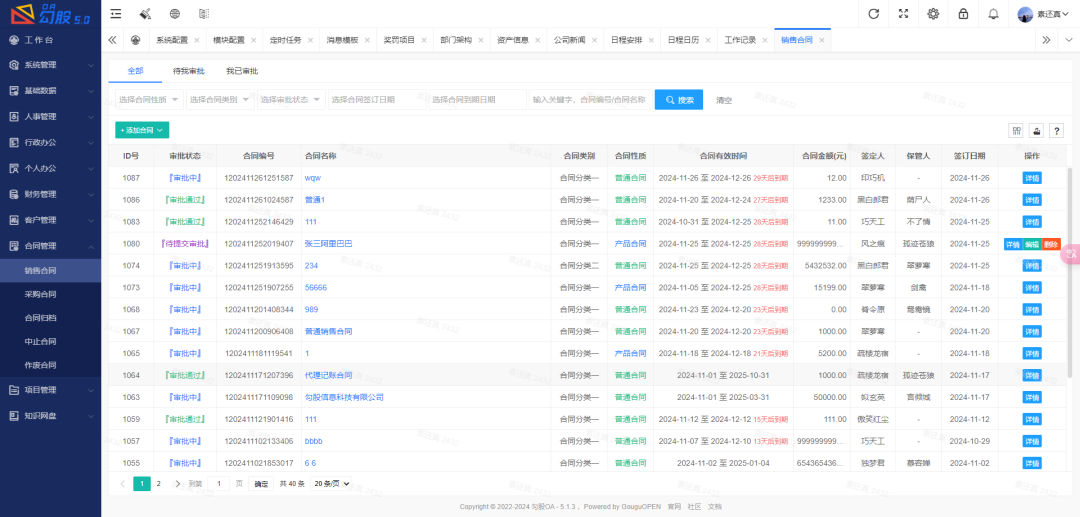The height and width of the screenshot is (517, 1080).
Task: Switch to the 待我审批 tab
Action: [188, 71]
